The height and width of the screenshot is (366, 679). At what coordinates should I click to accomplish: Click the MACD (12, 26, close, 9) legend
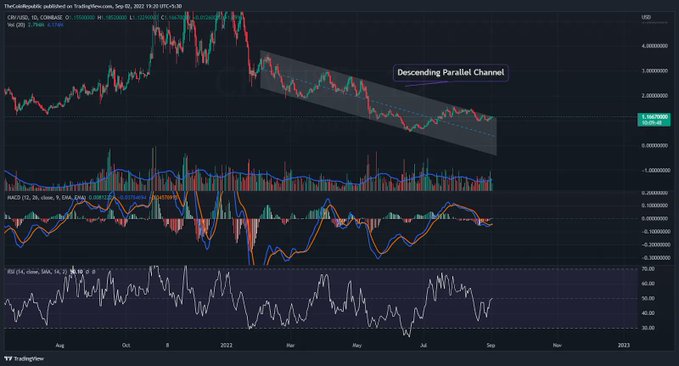pyautogui.click(x=46, y=198)
